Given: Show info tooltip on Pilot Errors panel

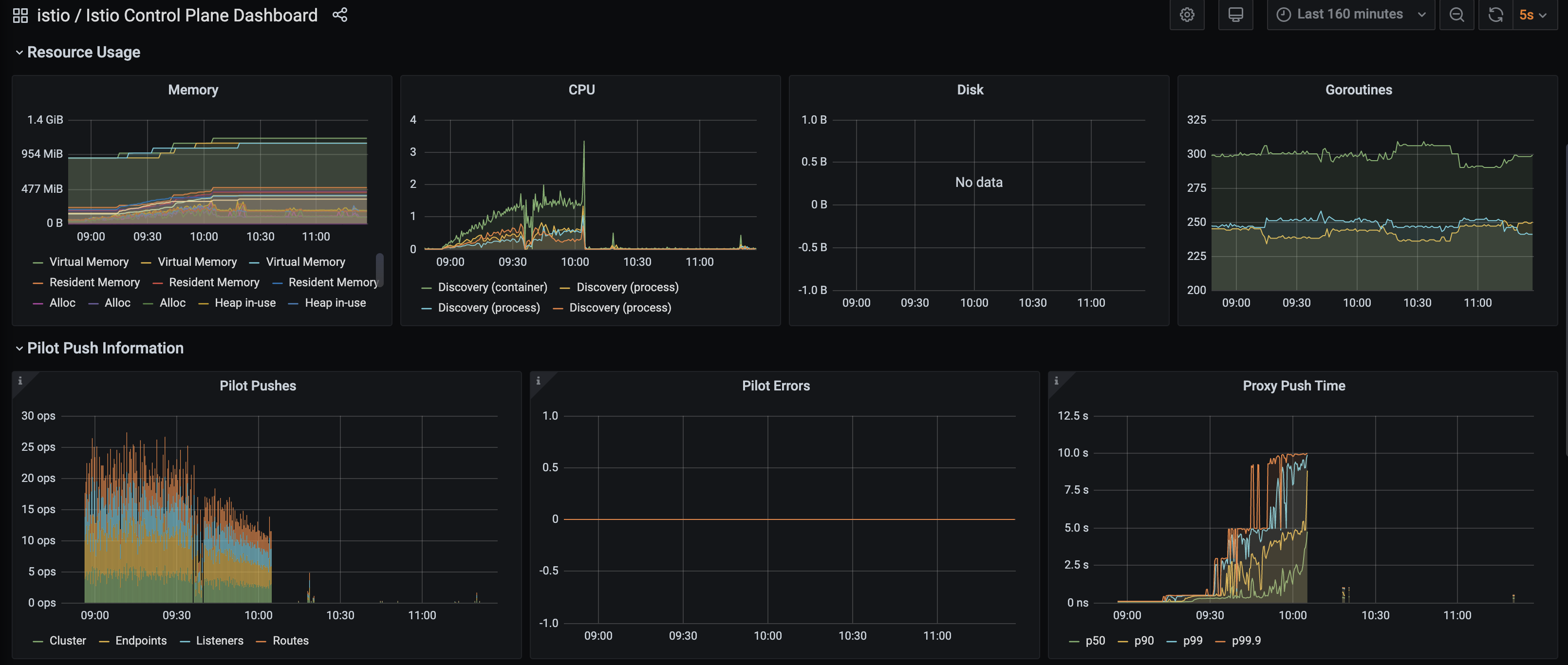Looking at the screenshot, I should coord(538,381).
